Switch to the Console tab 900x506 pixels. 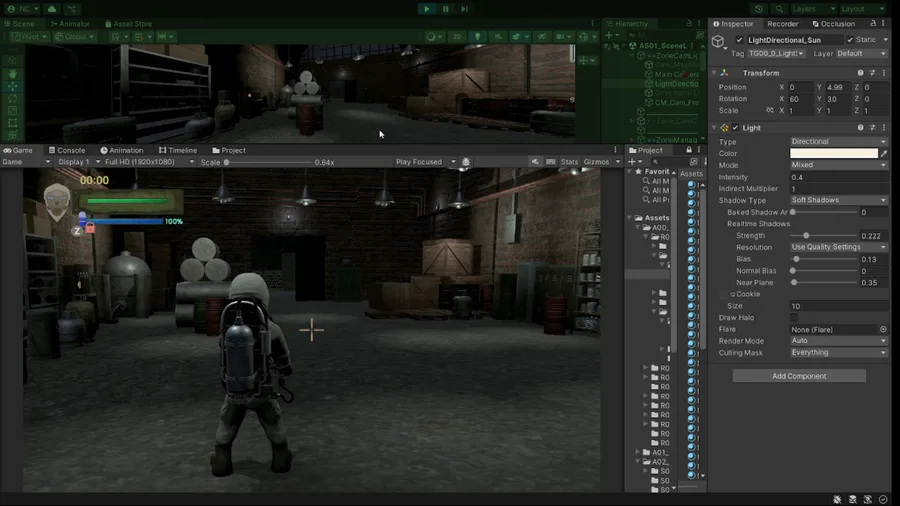point(67,150)
